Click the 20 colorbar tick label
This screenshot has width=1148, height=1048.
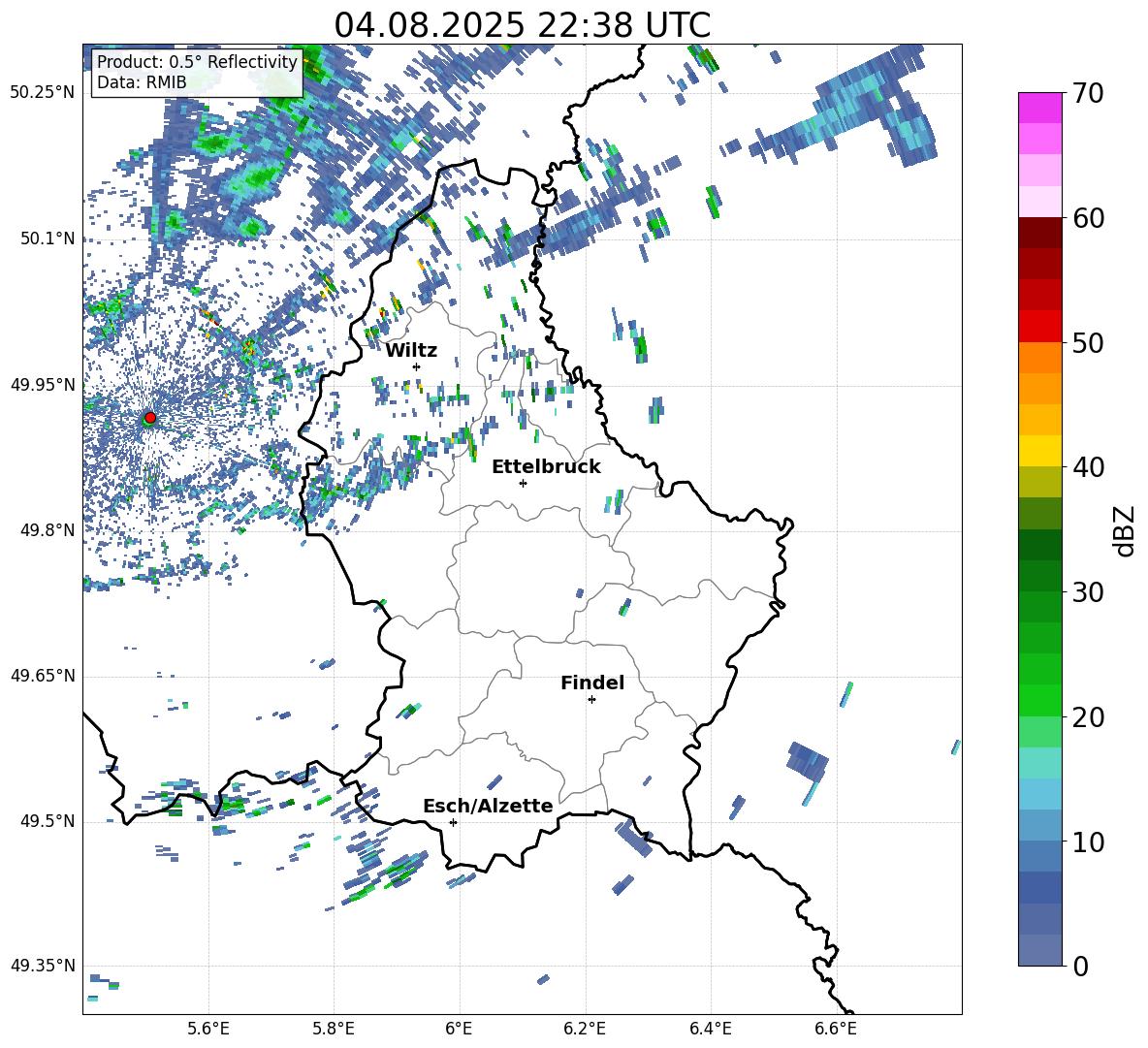click(1088, 717)
